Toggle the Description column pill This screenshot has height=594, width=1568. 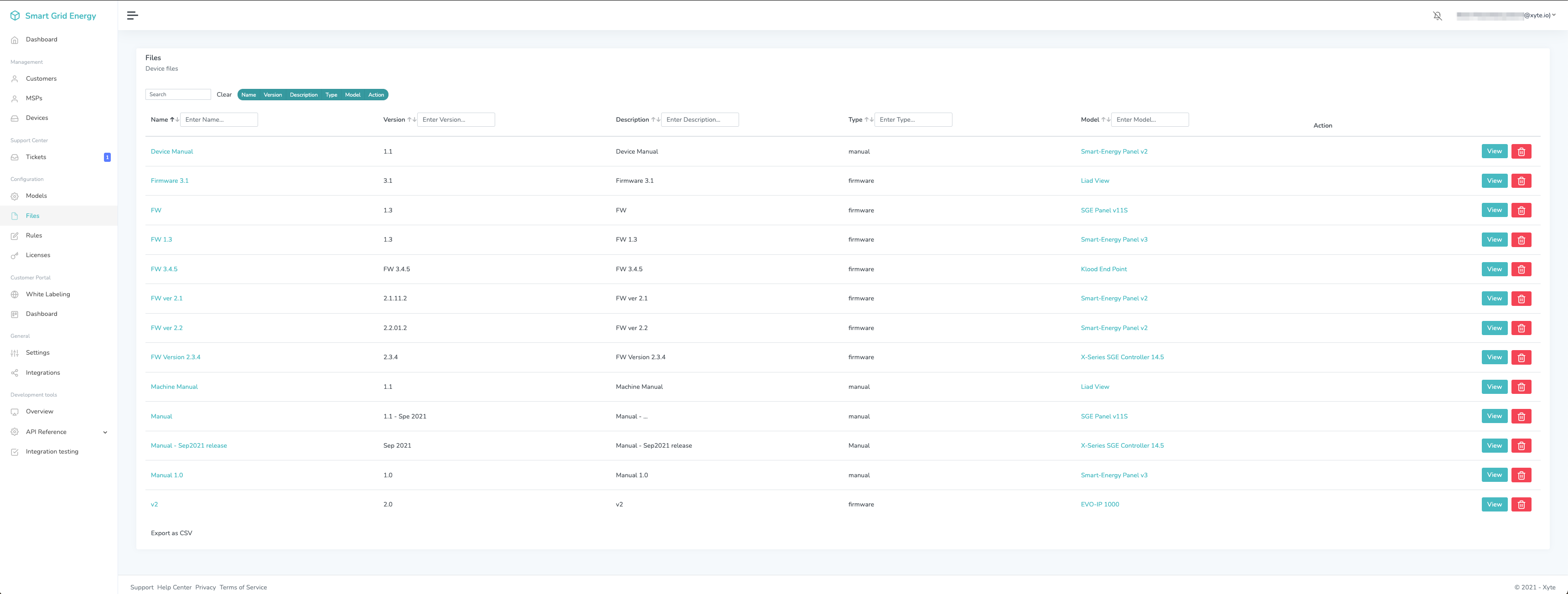pos(303,95)
